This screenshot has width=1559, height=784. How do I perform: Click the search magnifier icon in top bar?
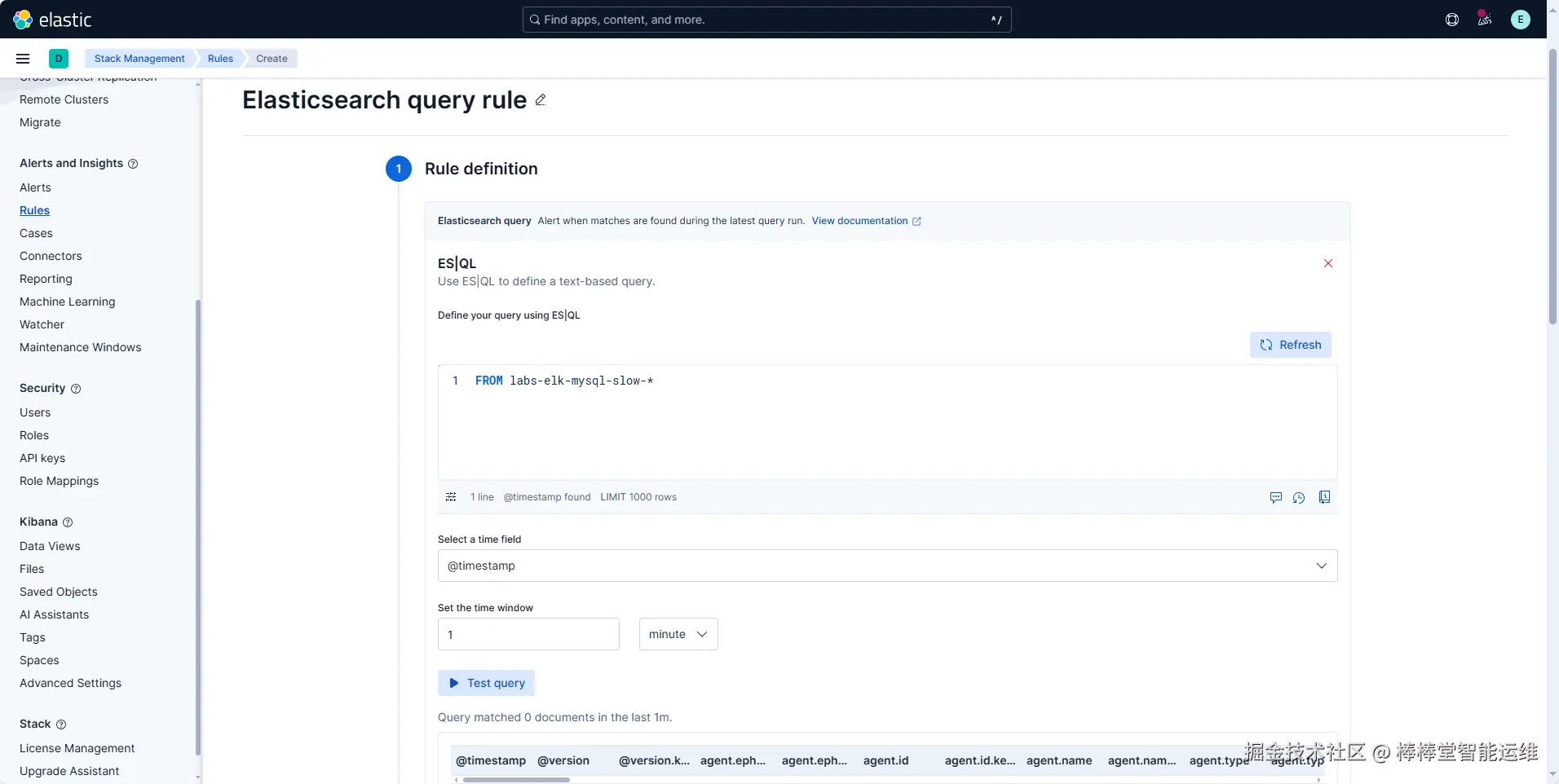point(535,20)
